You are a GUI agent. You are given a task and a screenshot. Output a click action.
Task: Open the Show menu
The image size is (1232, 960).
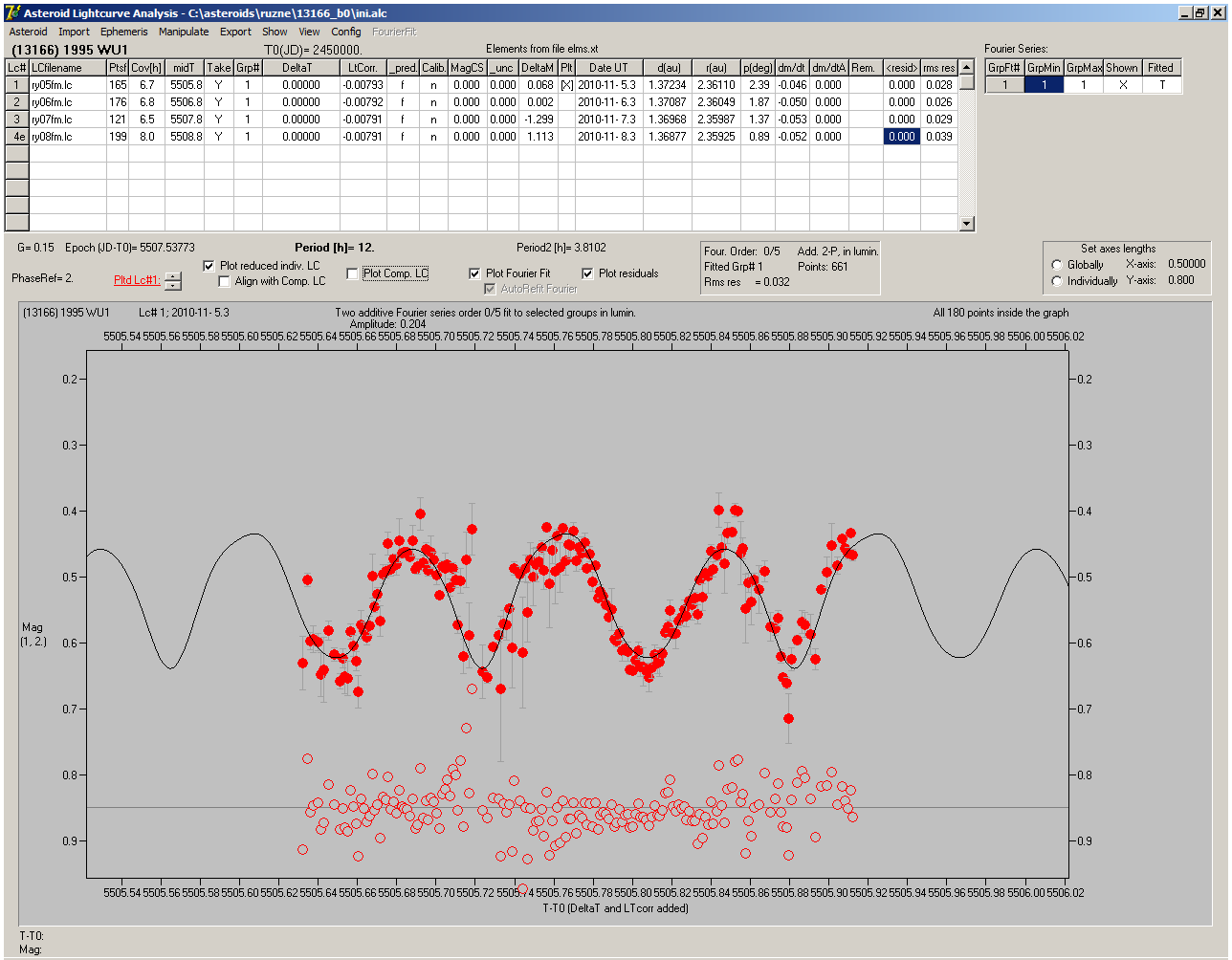[x=275, y=32]
